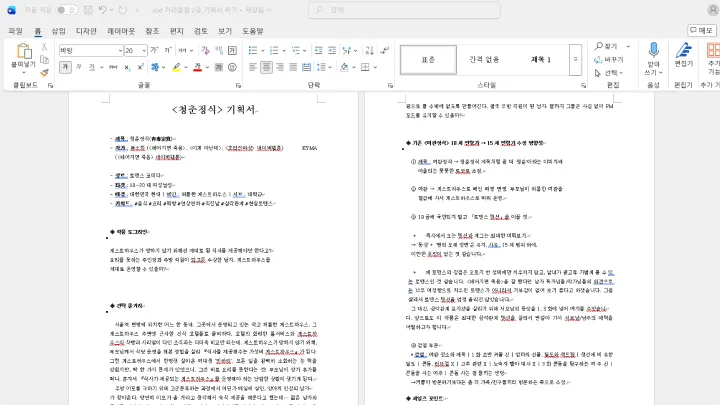
Task: Switch to the Review (검토) tab
Action: pyautogui.click(x=201, y=31)
